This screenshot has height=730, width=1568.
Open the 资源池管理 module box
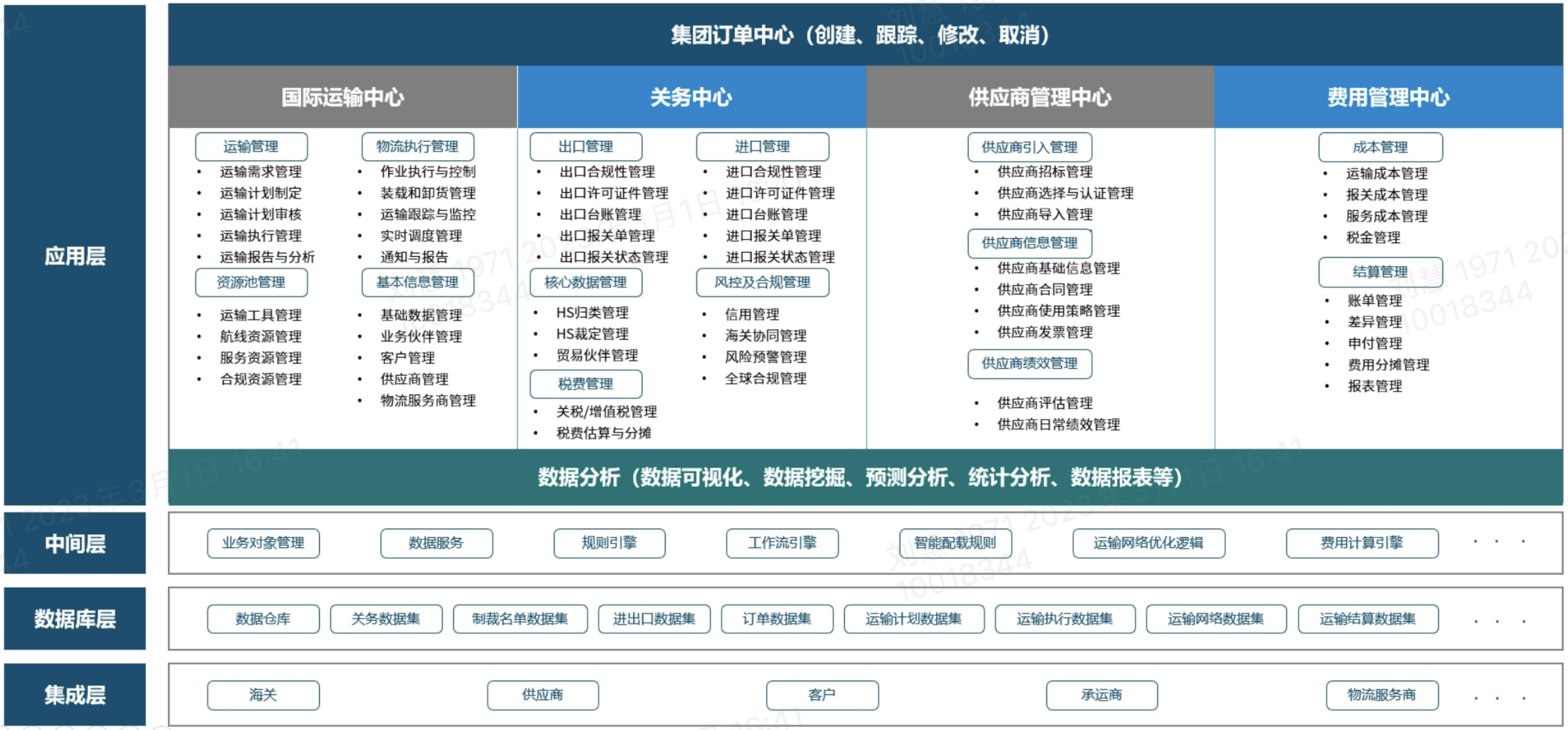tap(251, 283)
